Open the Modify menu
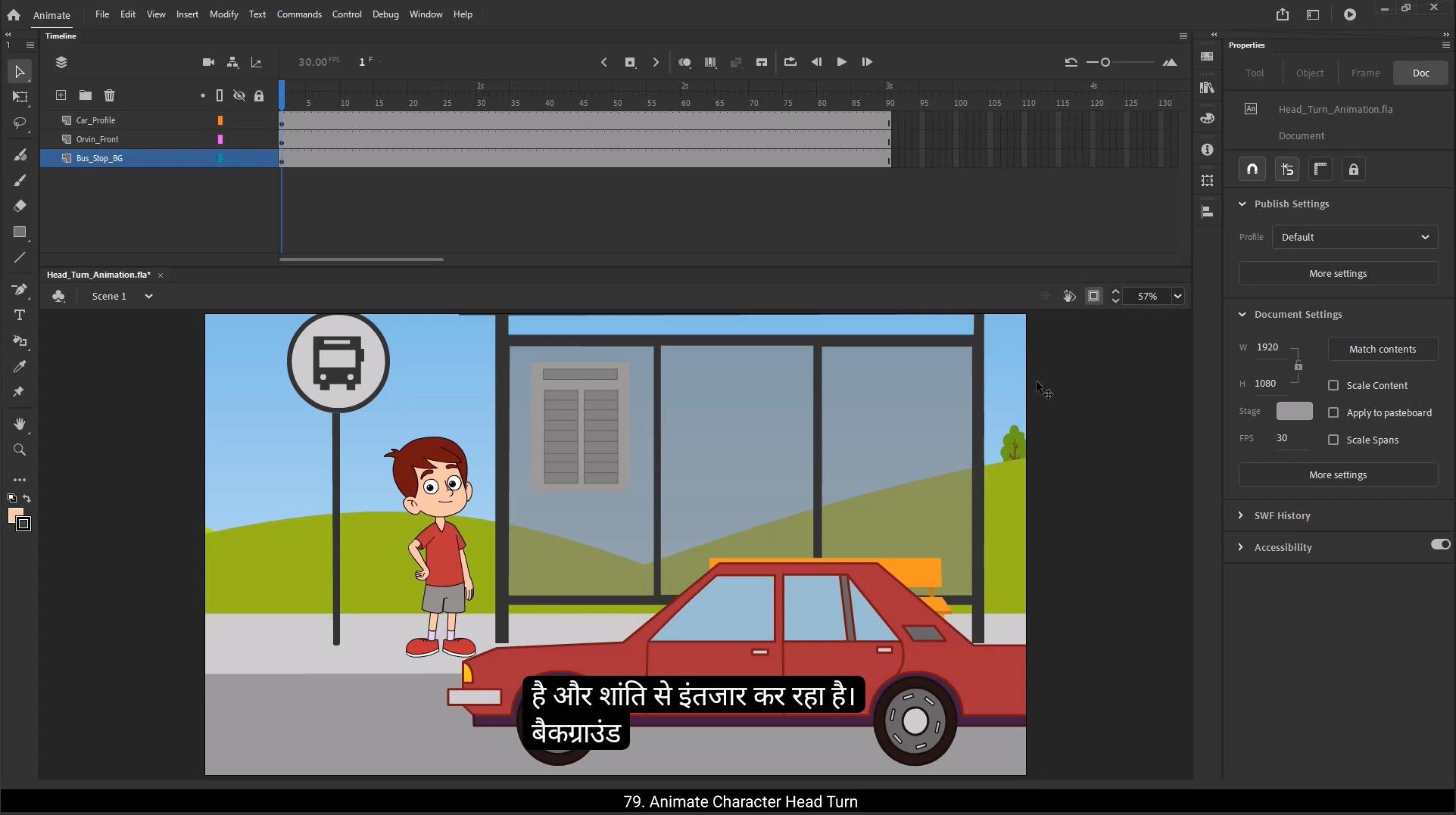The height and width of the screenshot is (815, 1456). click(223, 14)
